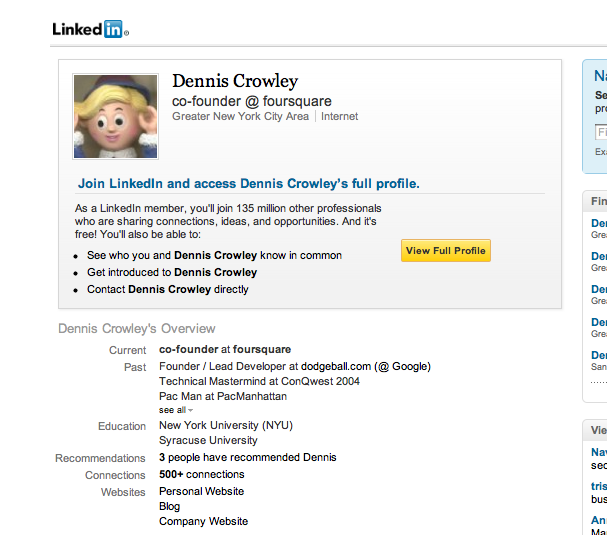This screenshot has height=535, width=607.
Task: Click the Dennis Crowley's Overview heading
Action: (x=137, y=329)
